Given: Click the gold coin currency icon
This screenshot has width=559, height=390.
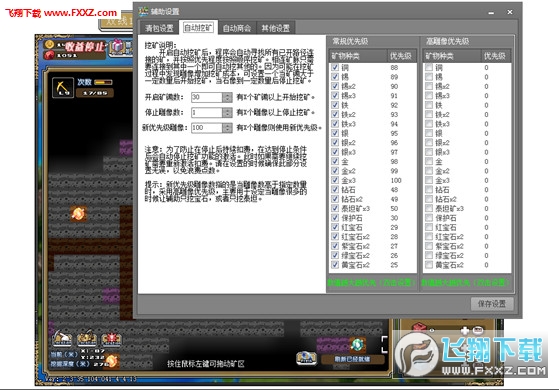Looking at the screenshot, I should pyautogui.click(x=49, y=45).
